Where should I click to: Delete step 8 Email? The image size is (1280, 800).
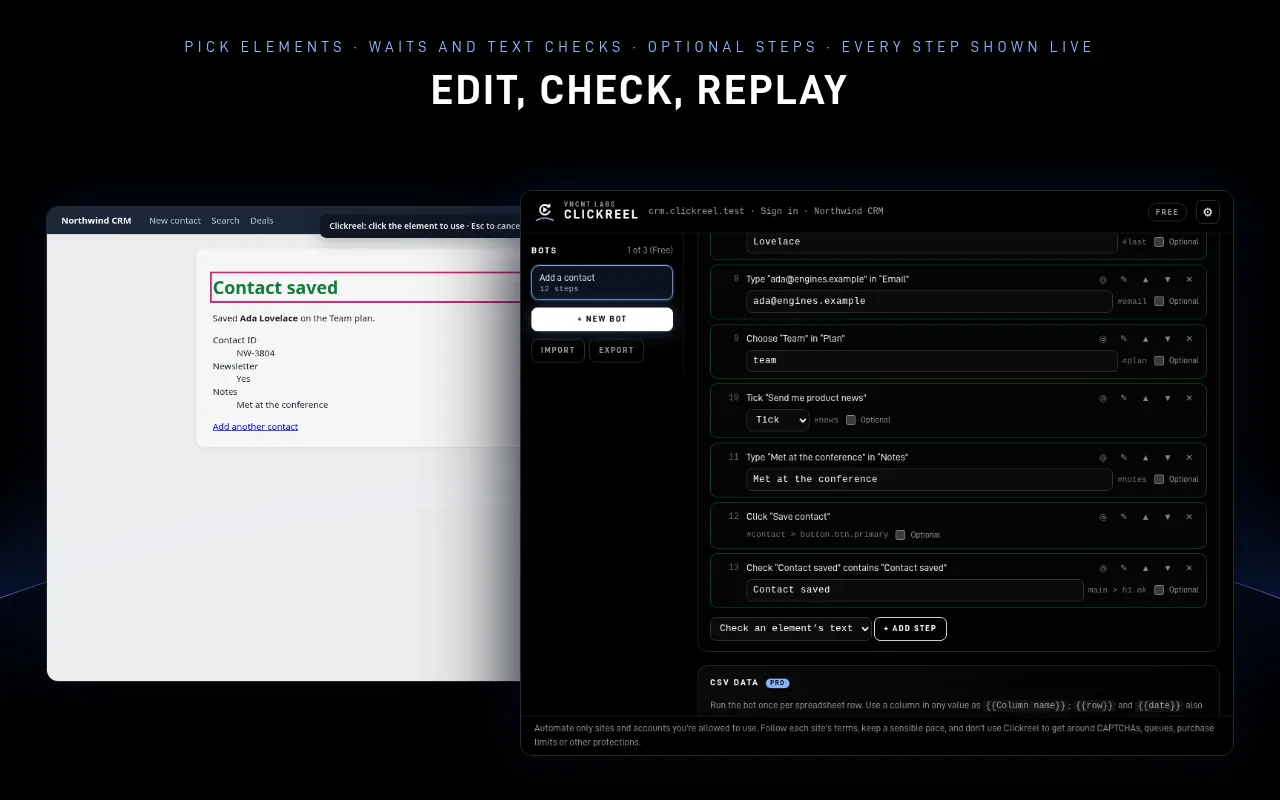(x=1189, y=279)
